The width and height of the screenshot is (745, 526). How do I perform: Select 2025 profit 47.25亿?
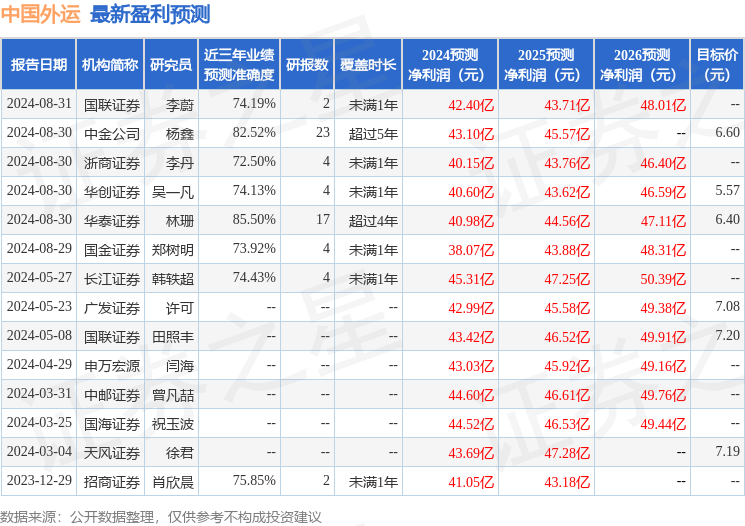[x=567, y=278]
